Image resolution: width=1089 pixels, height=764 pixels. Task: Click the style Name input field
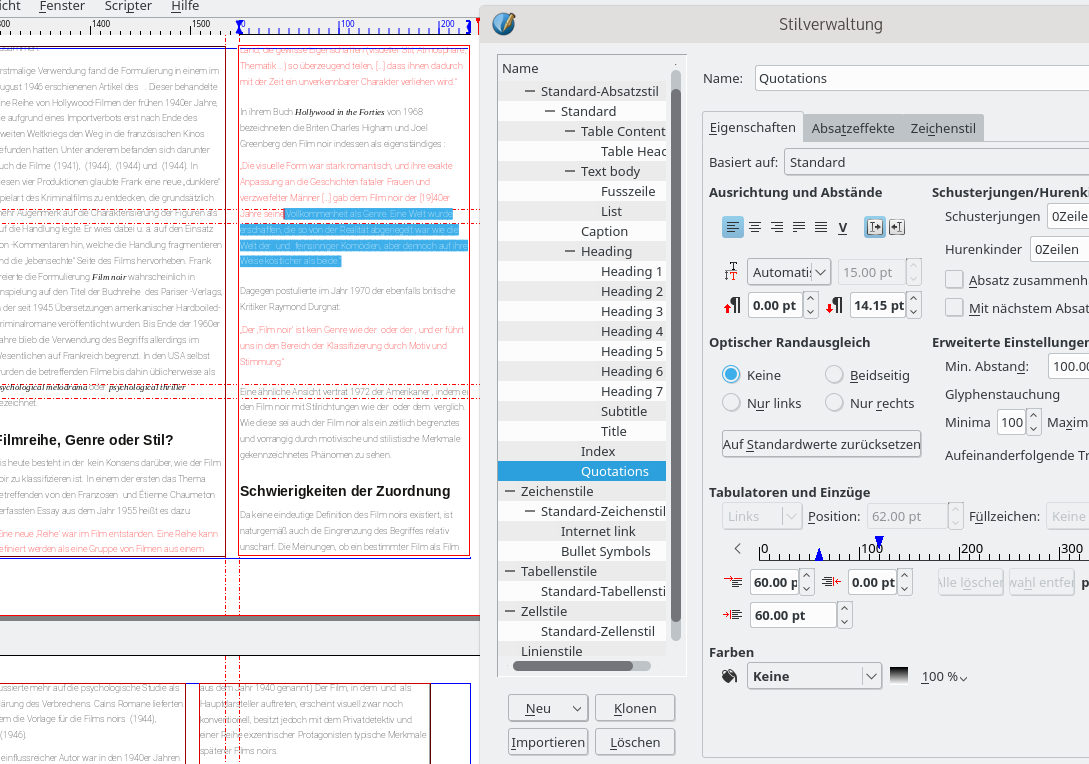pos(920,78)
